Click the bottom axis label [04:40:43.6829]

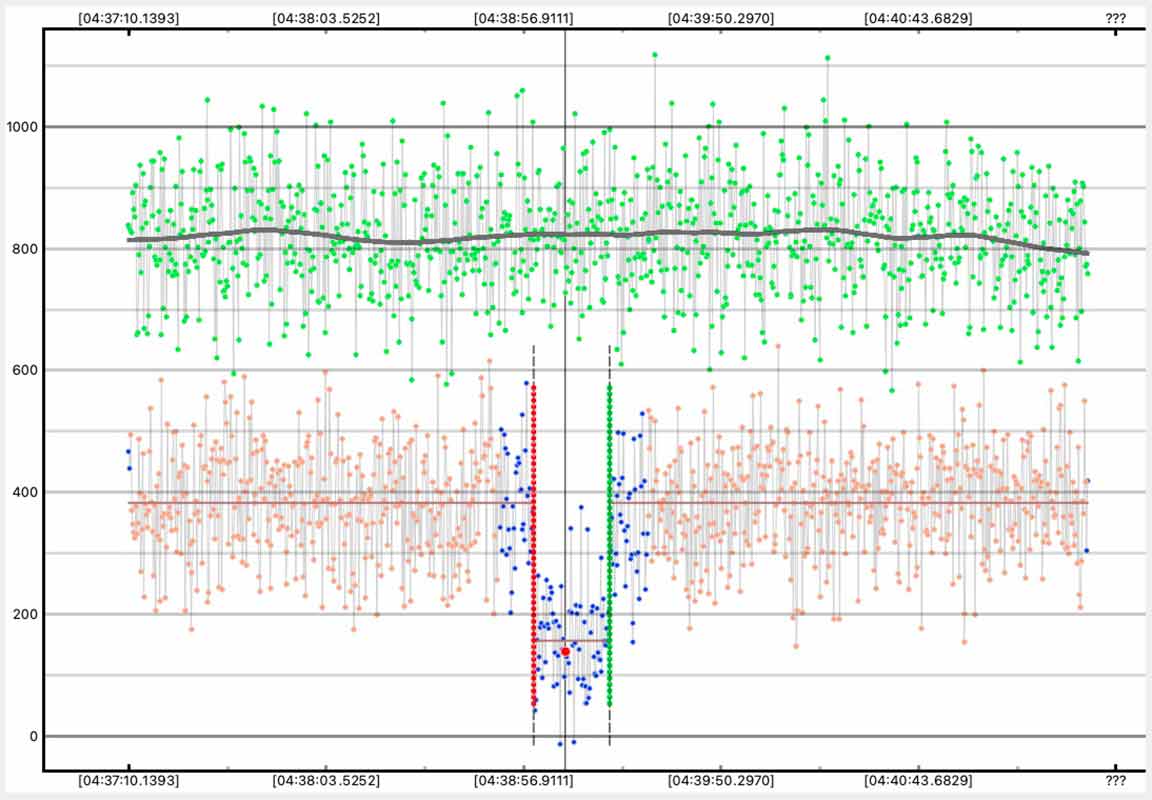pyautogui.click(x=918, y=781)
